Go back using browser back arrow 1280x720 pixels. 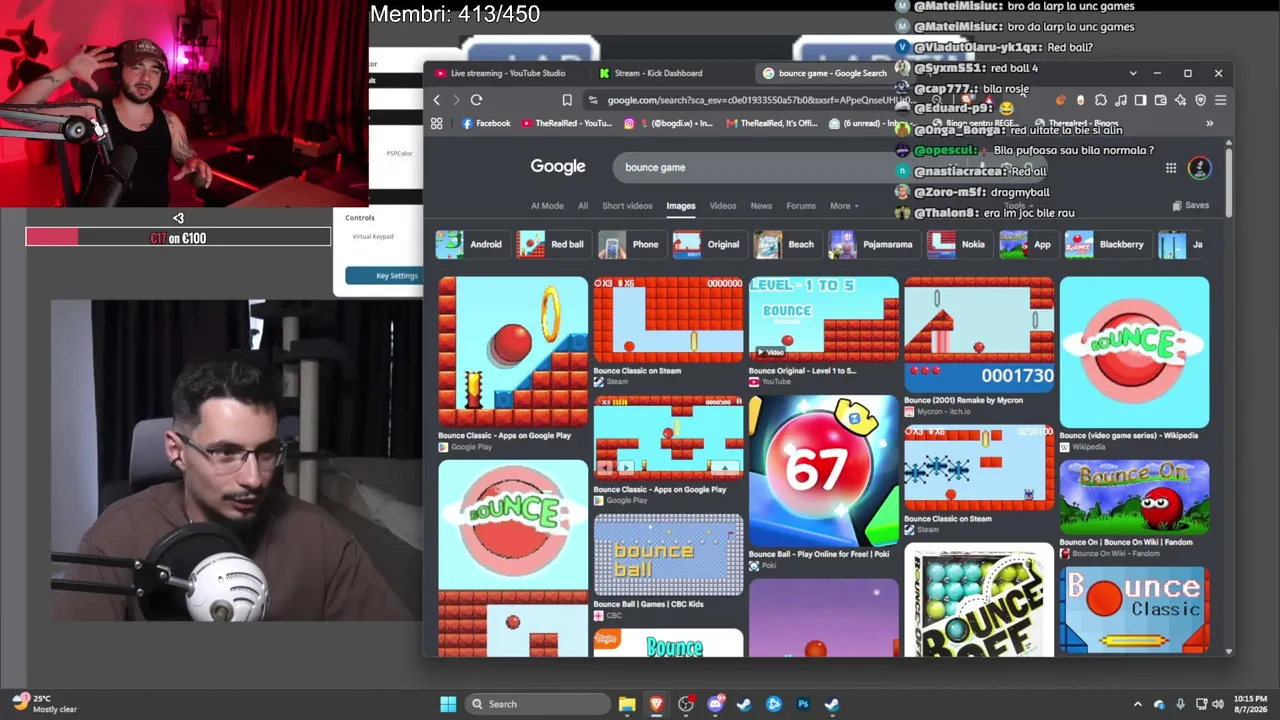click(x=437, y=100)
